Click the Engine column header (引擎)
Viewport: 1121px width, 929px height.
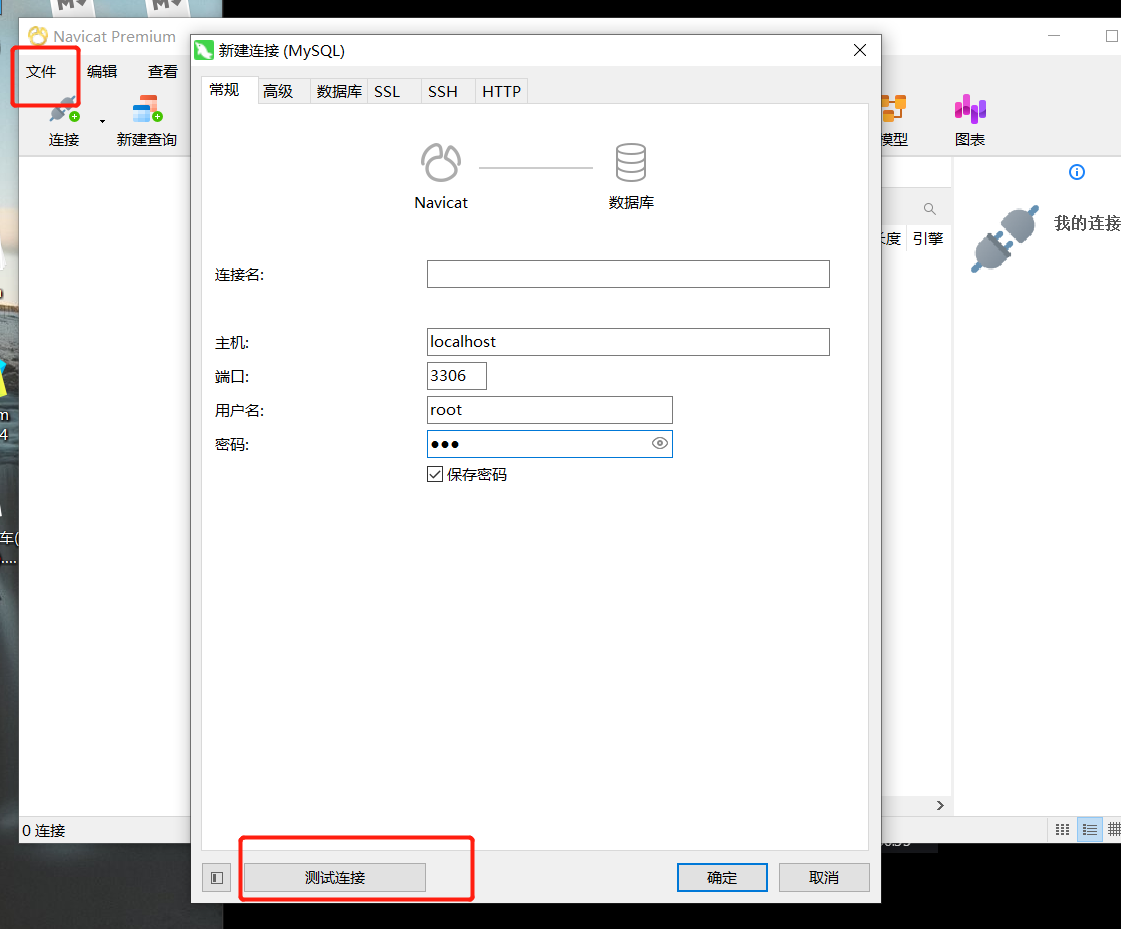coord(928,238)
